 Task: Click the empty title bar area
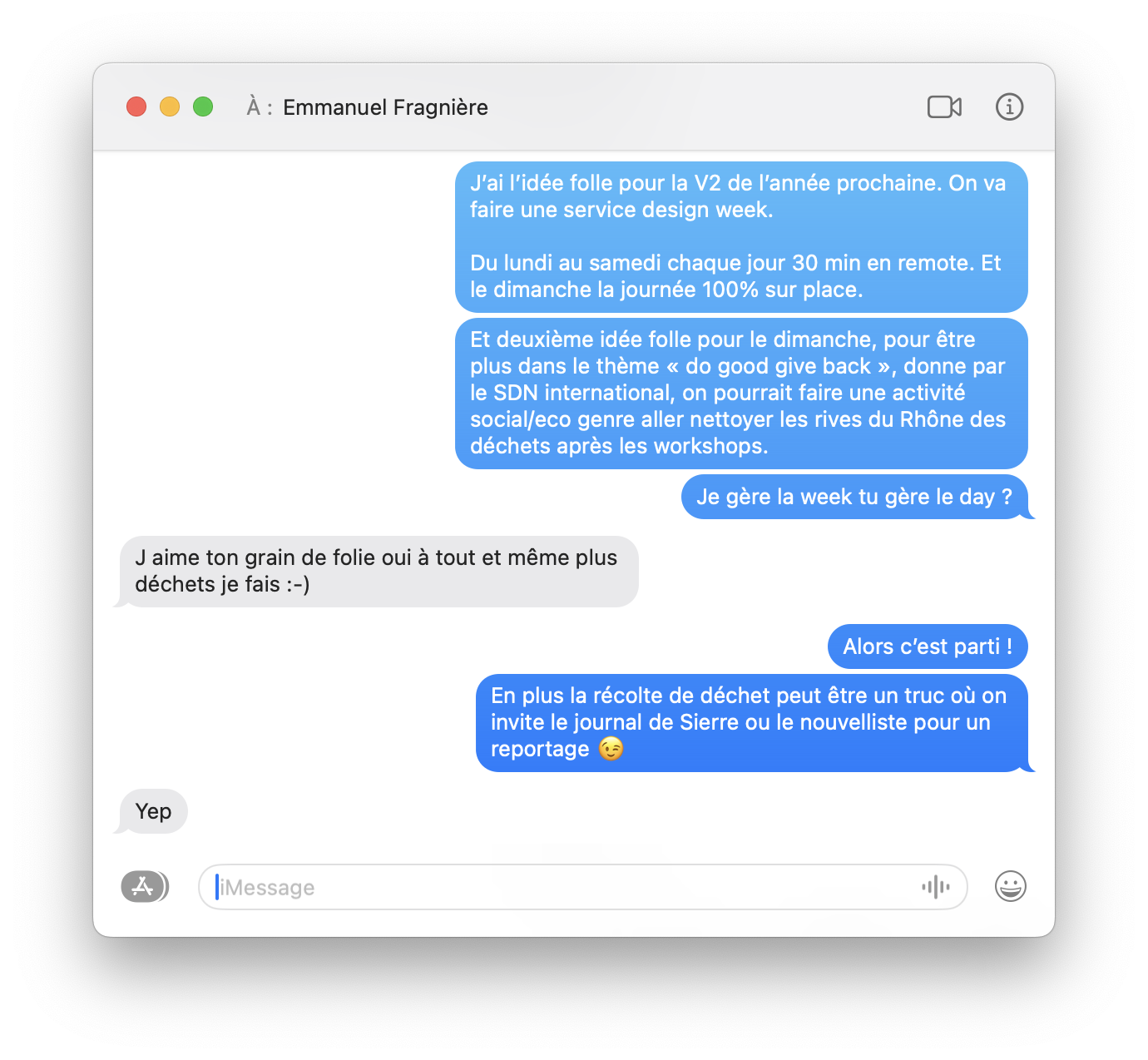(707, 106)
